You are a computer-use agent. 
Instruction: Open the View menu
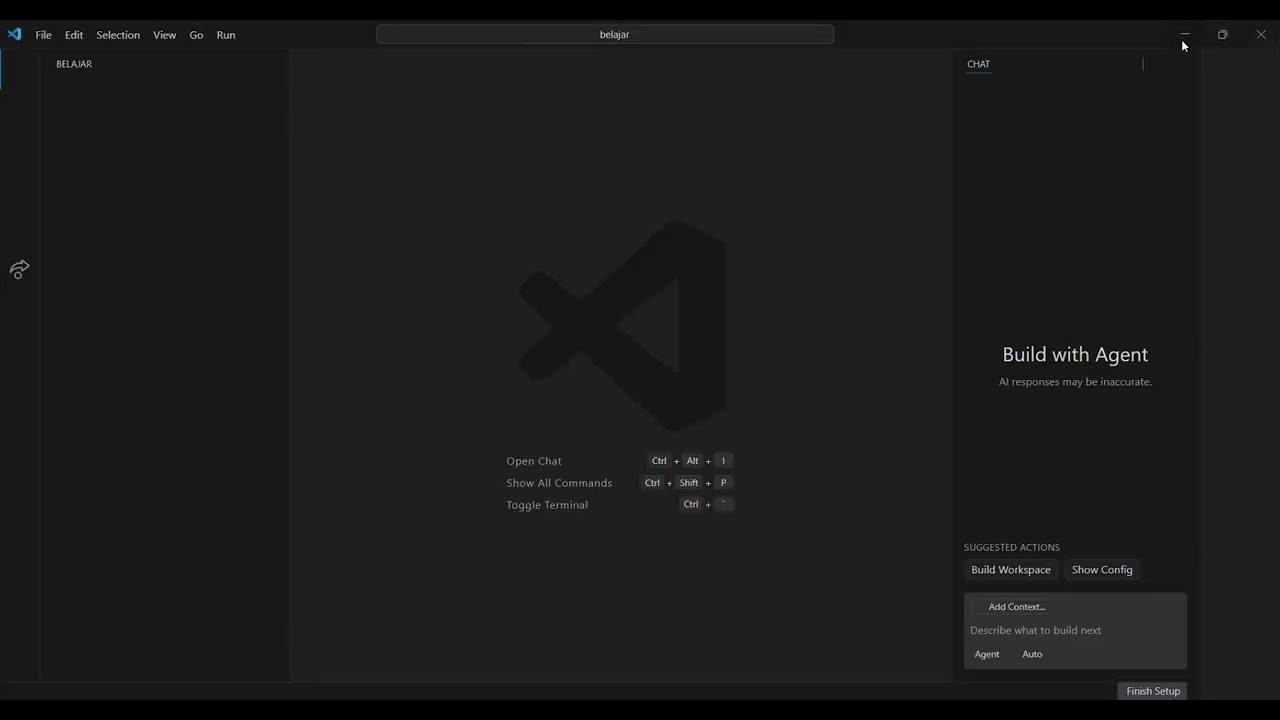[164, 35]
